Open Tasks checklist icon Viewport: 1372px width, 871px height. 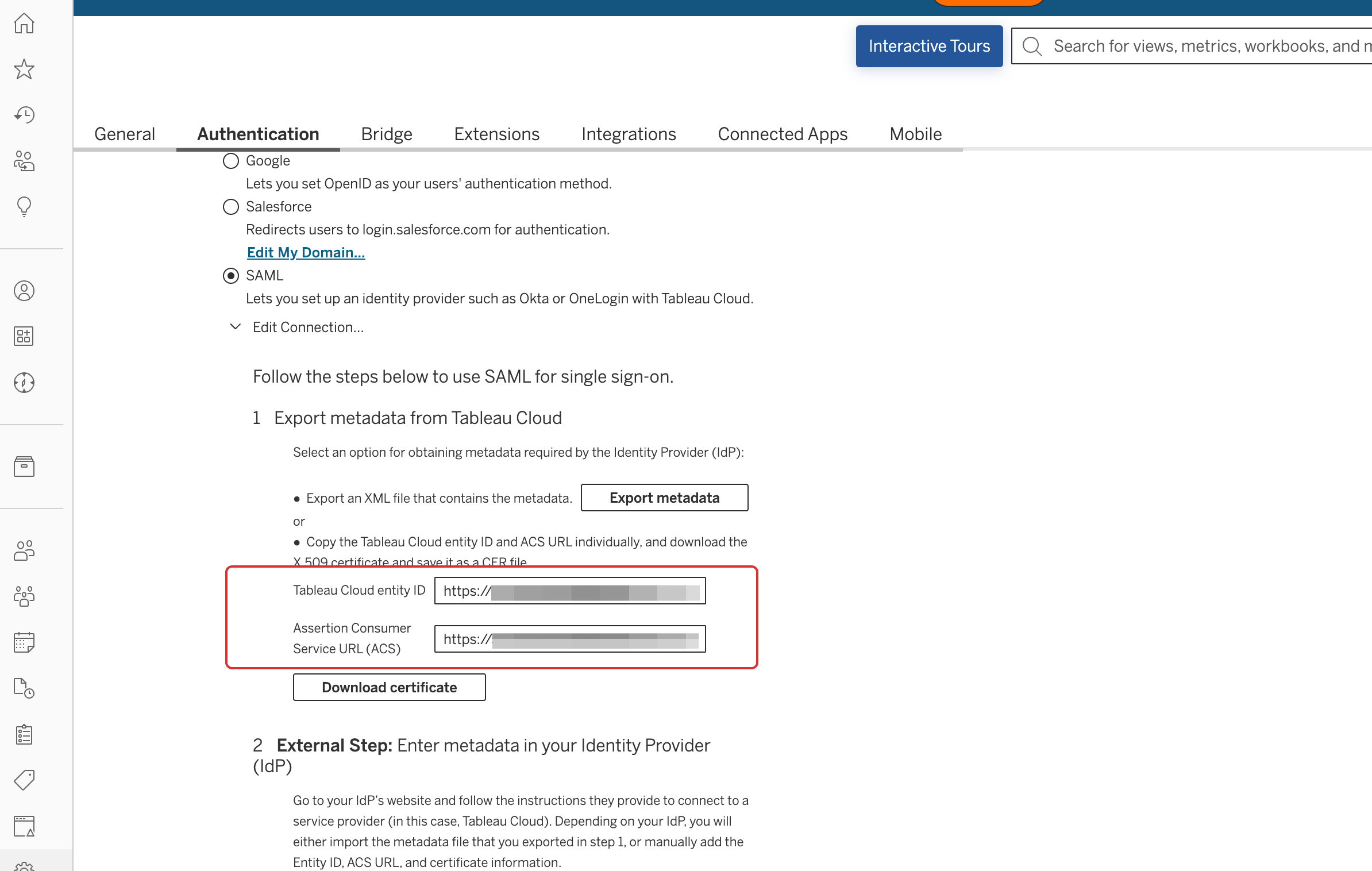click(x=24, y=734)
